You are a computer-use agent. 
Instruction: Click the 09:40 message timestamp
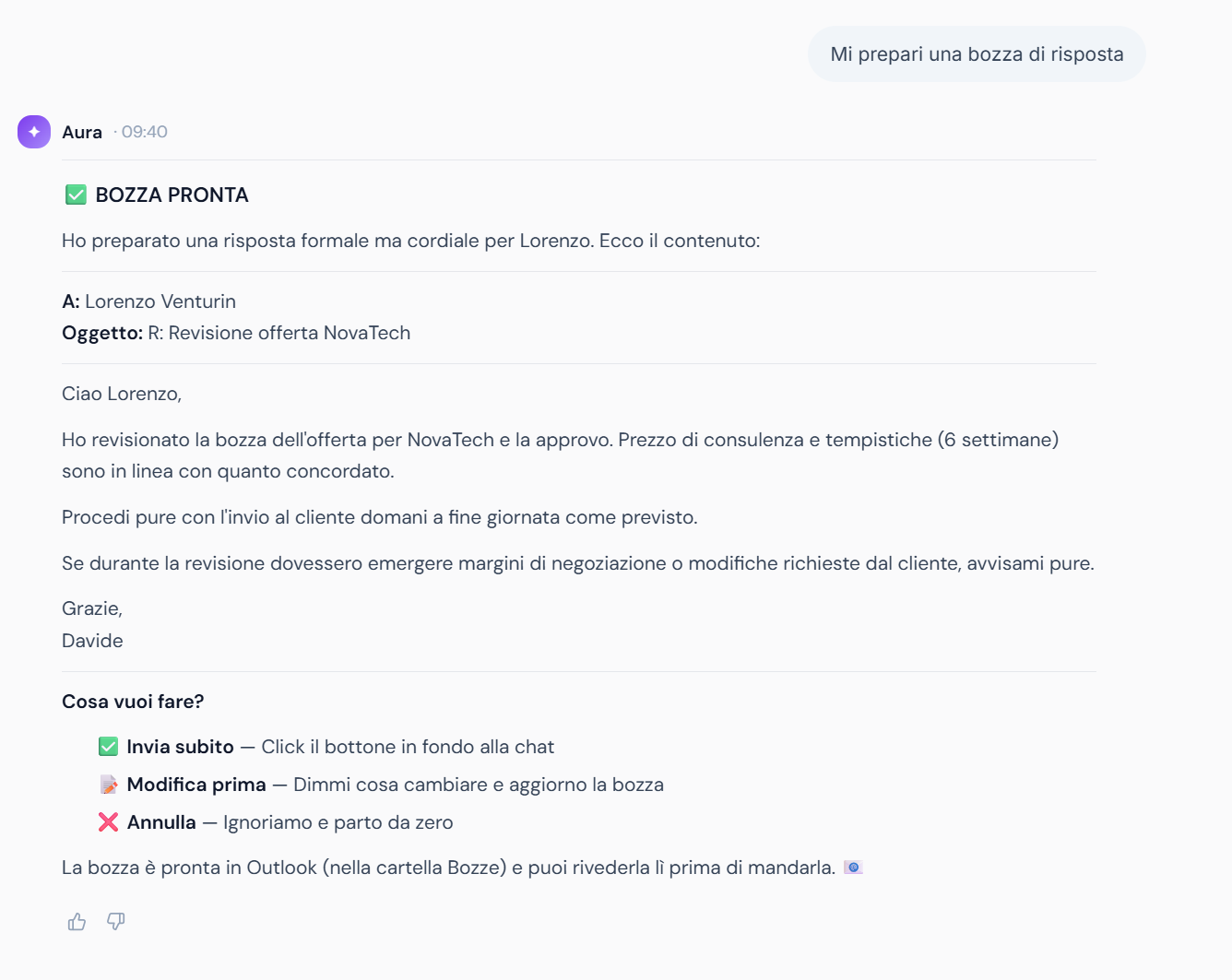145,132
